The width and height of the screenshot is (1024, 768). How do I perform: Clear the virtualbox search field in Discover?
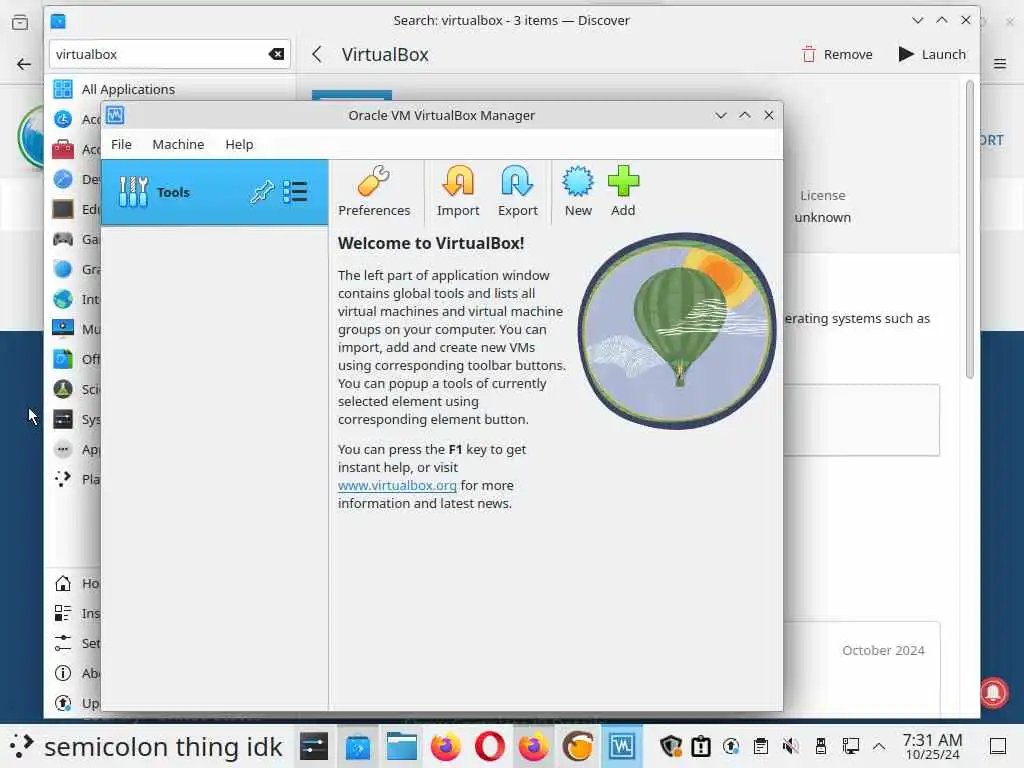[x=276, y=54]
